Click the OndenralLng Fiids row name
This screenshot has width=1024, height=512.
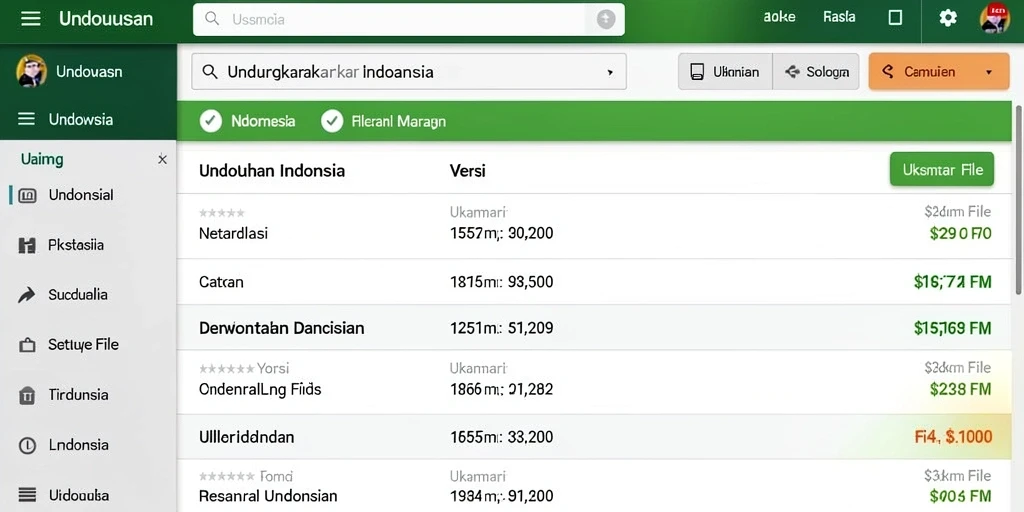coord(260,390)
